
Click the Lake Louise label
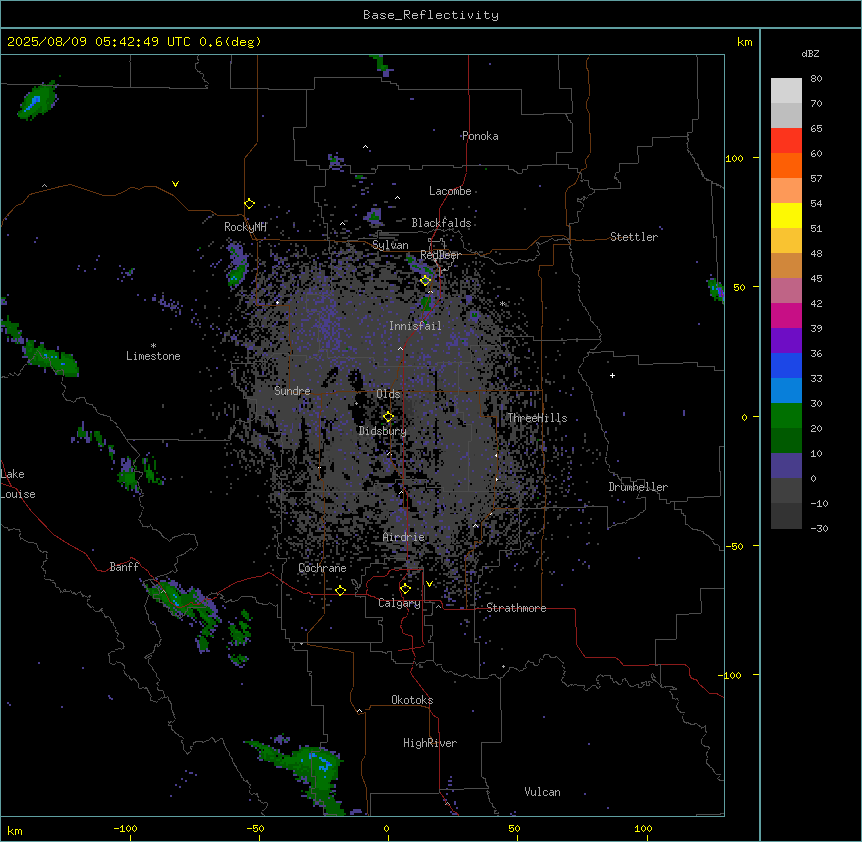[18, 484]
